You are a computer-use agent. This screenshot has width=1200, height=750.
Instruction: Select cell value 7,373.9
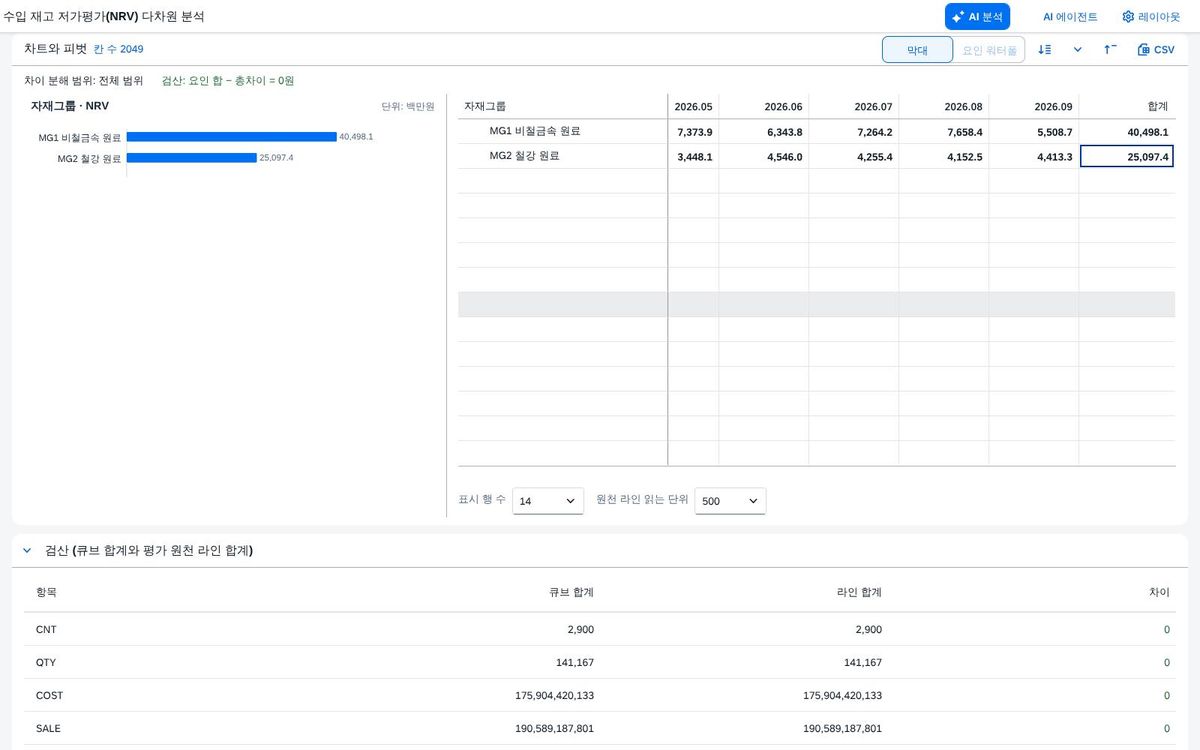pyautogui.click(x=694, y=132)
